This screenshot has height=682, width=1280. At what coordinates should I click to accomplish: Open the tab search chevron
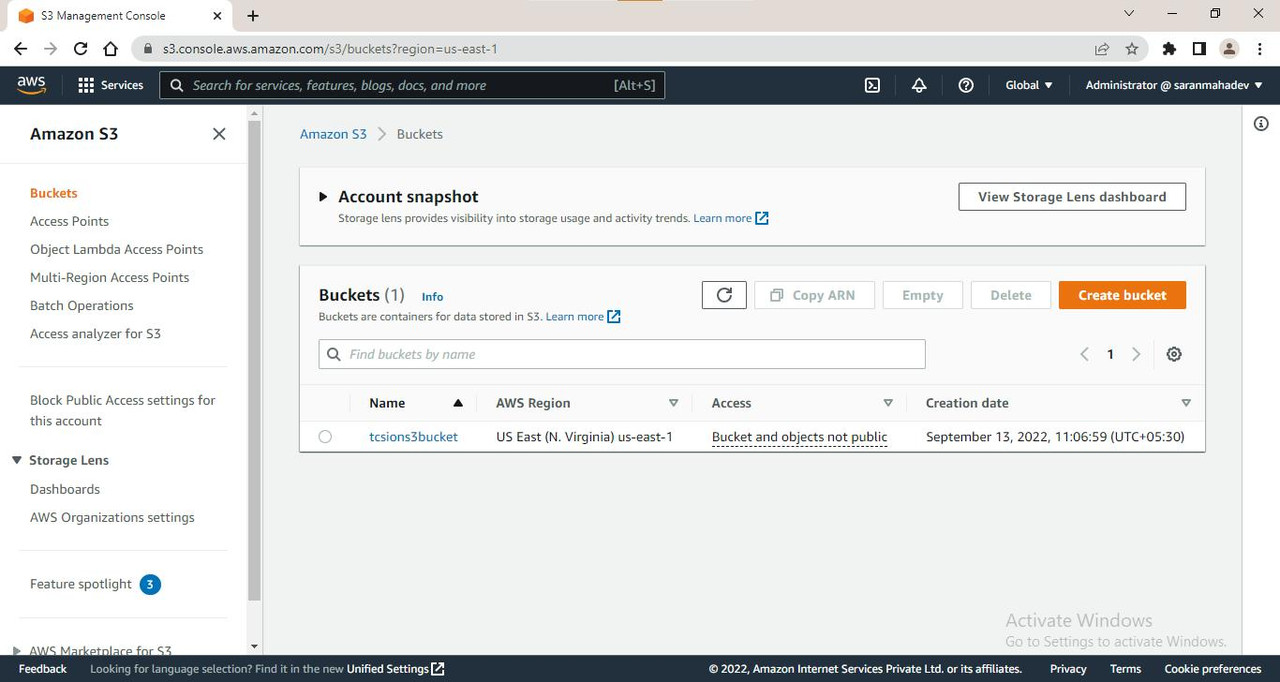coord(1129,14)
